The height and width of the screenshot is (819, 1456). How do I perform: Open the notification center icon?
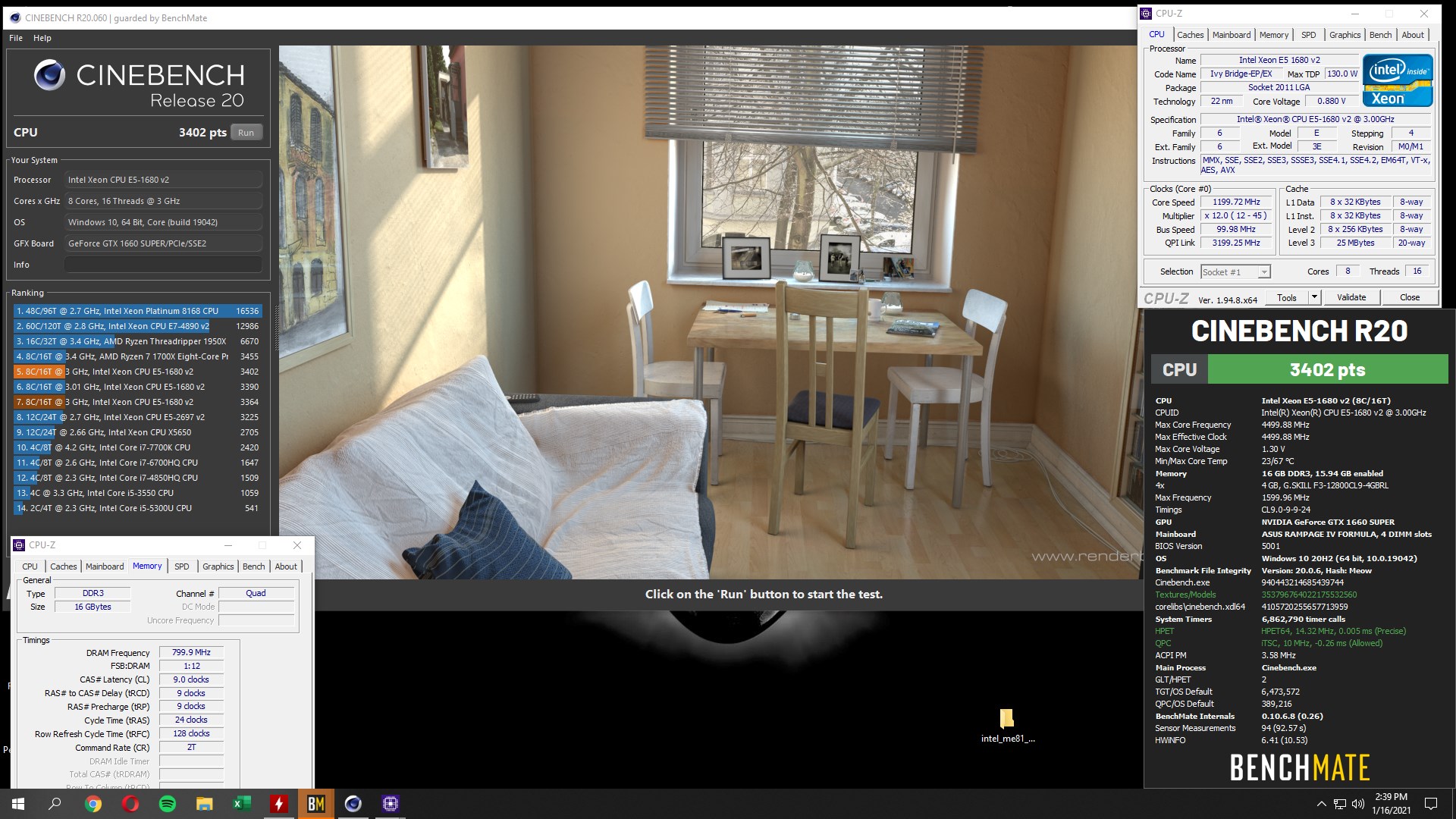(x=1431, y=804)
